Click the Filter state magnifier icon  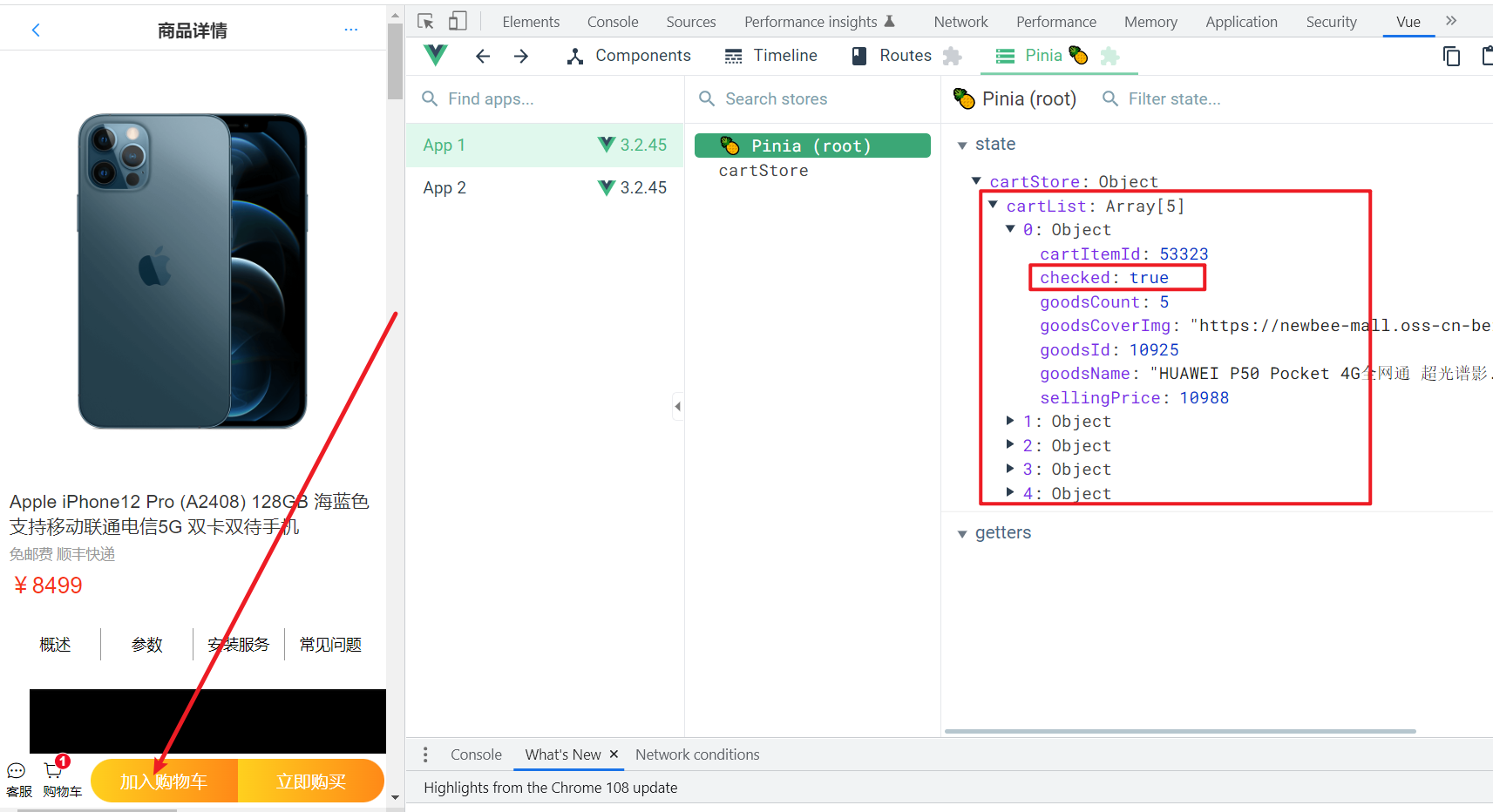1110,98
